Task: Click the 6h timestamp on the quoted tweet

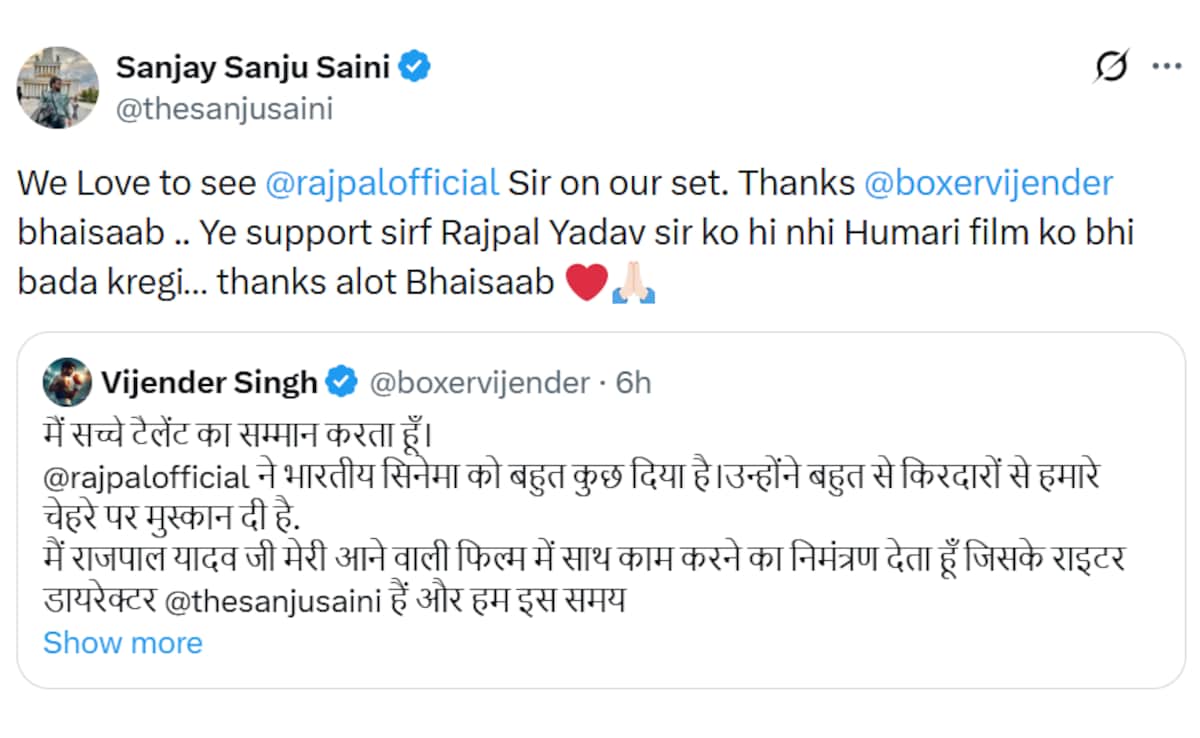Action: (633, 382)
